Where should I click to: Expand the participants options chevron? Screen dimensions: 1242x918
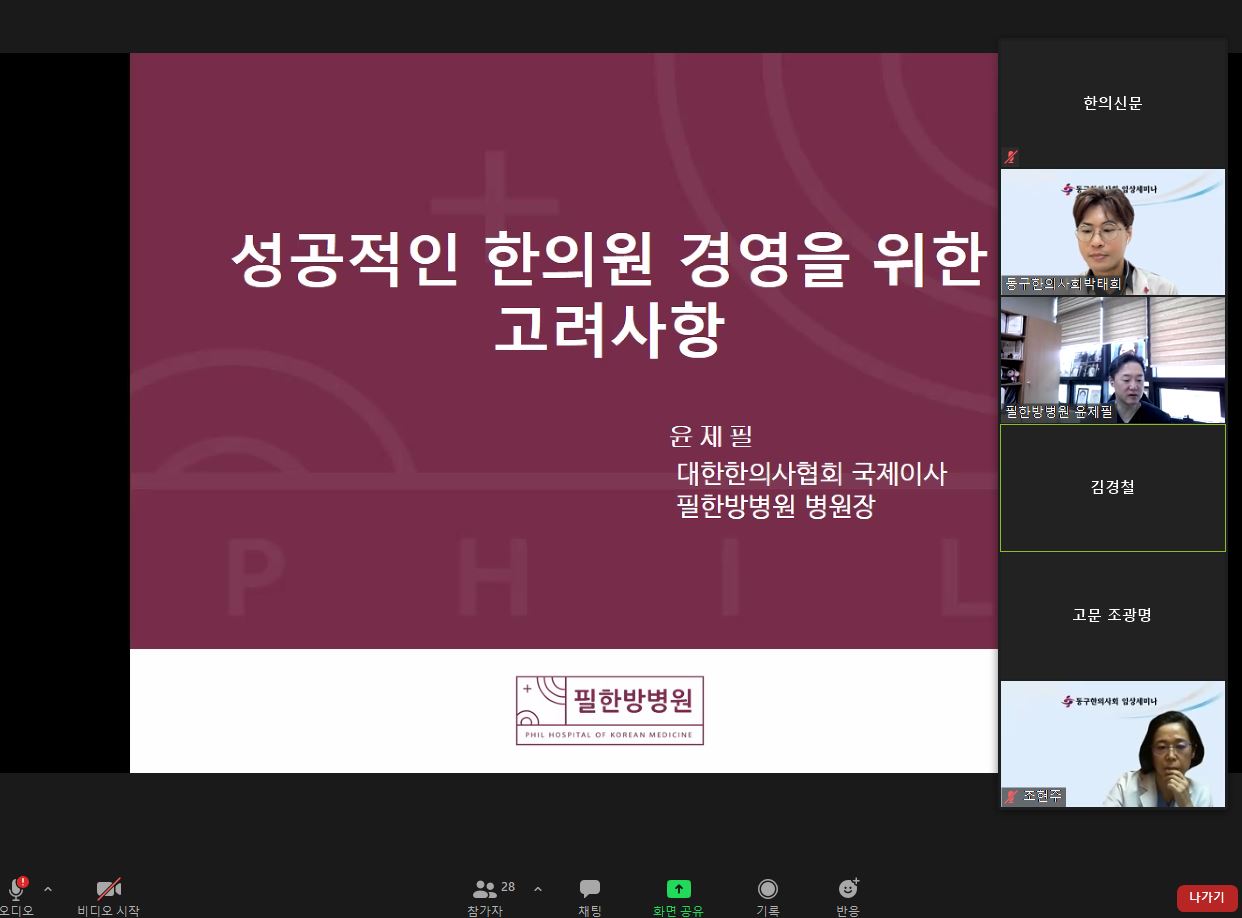pyautogui.click(x=537, y=890)
